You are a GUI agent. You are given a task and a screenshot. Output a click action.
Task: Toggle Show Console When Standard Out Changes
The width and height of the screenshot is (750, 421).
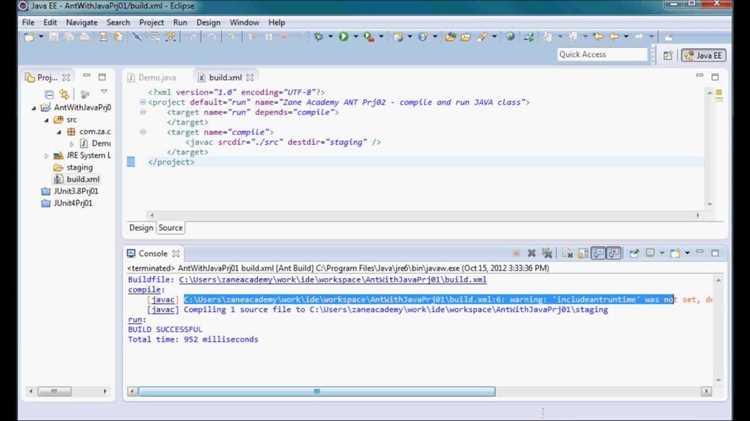click(x=598, y=253)
